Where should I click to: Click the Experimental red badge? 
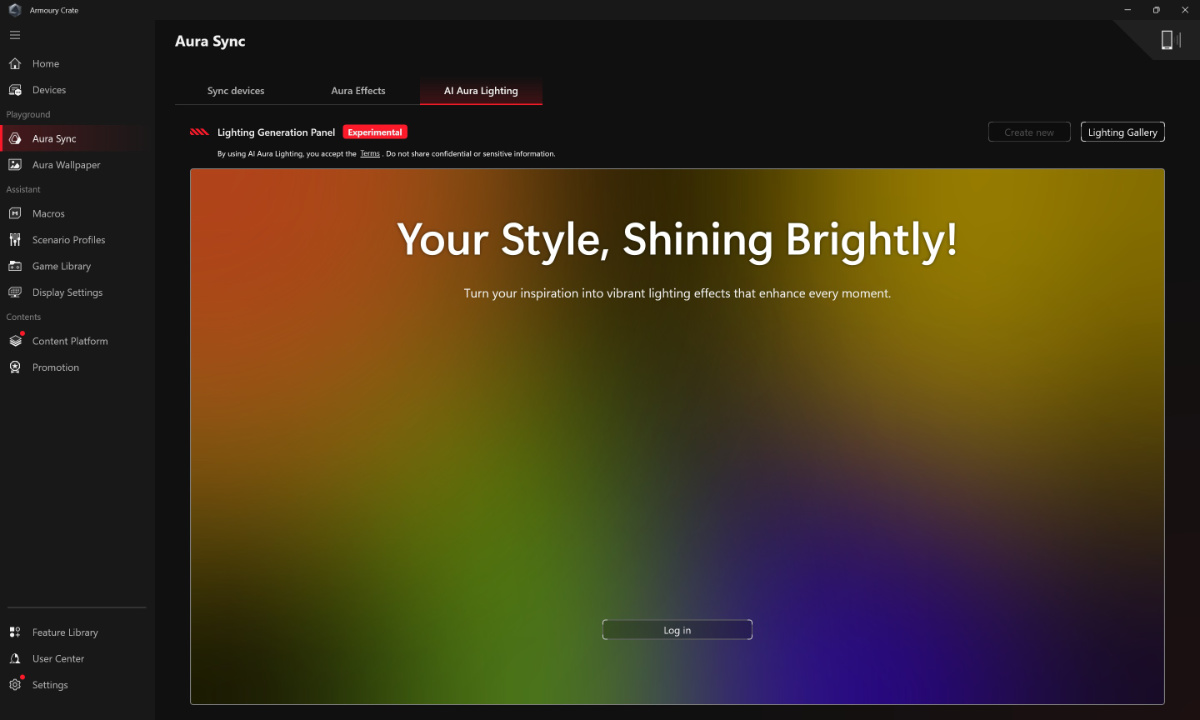[375, 132]
